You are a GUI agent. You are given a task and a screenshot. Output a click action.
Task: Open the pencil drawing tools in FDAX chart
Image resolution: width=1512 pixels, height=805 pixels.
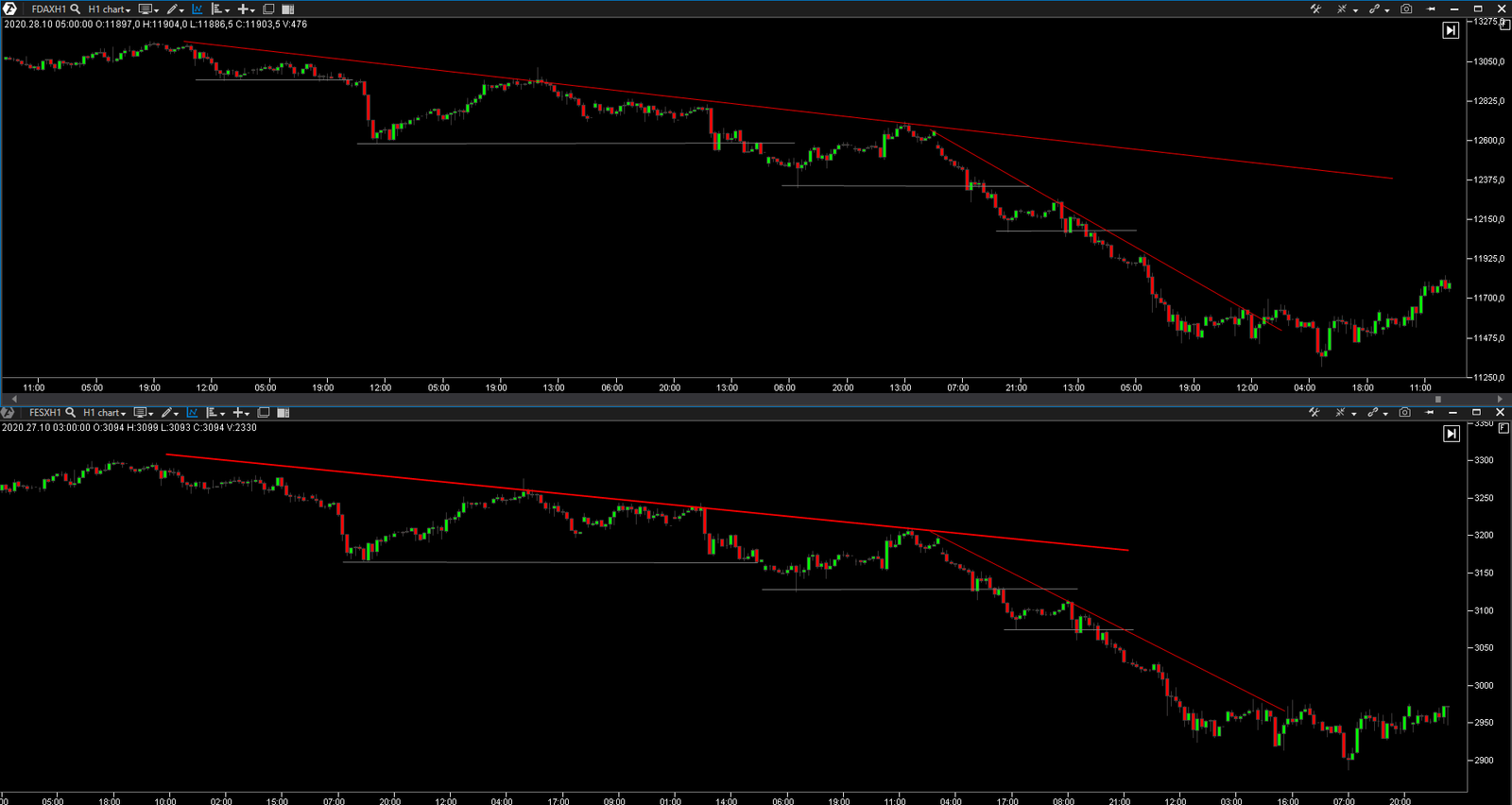[x=173, y=9]
